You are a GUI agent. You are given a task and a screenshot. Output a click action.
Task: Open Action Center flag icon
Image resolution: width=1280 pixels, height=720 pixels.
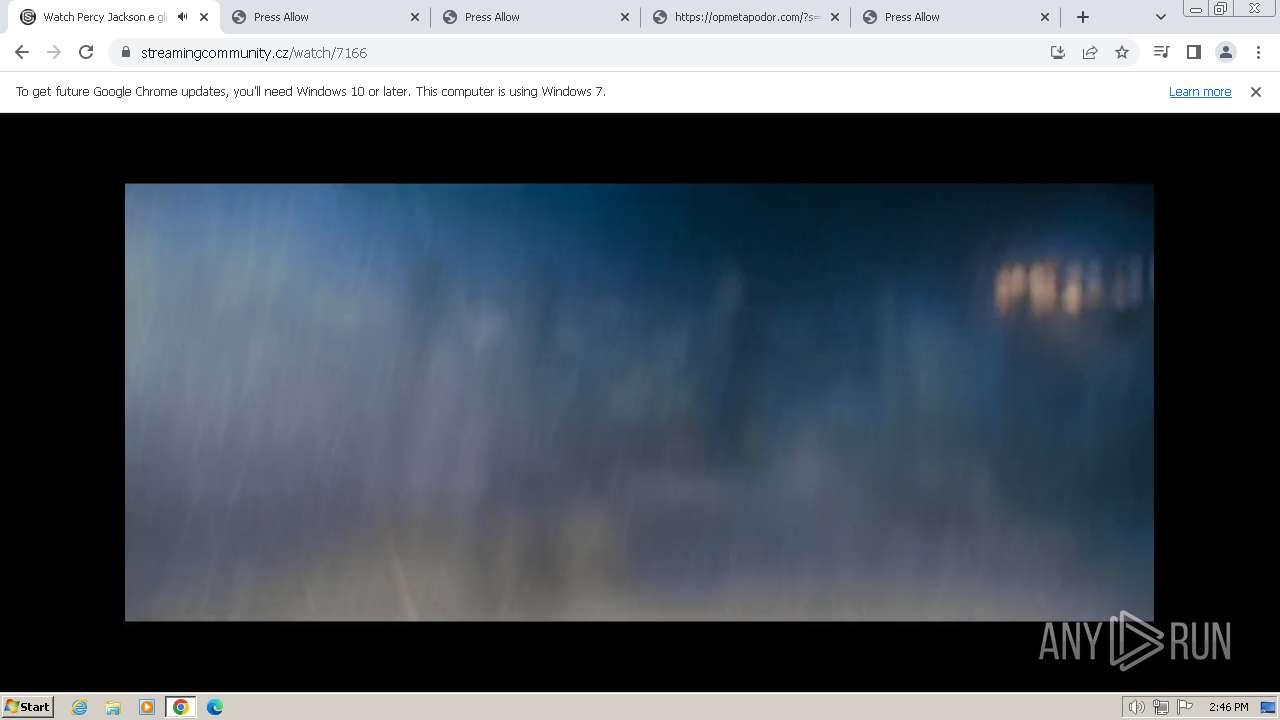point(1185,707)
